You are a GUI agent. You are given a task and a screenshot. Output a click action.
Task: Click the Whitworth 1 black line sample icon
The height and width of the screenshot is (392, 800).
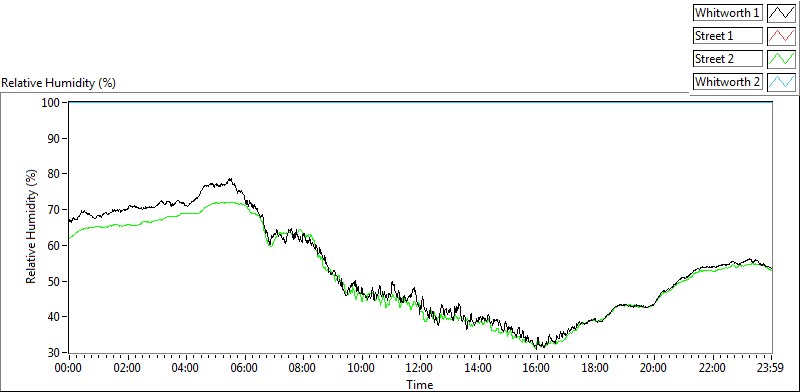click(781, 13)
